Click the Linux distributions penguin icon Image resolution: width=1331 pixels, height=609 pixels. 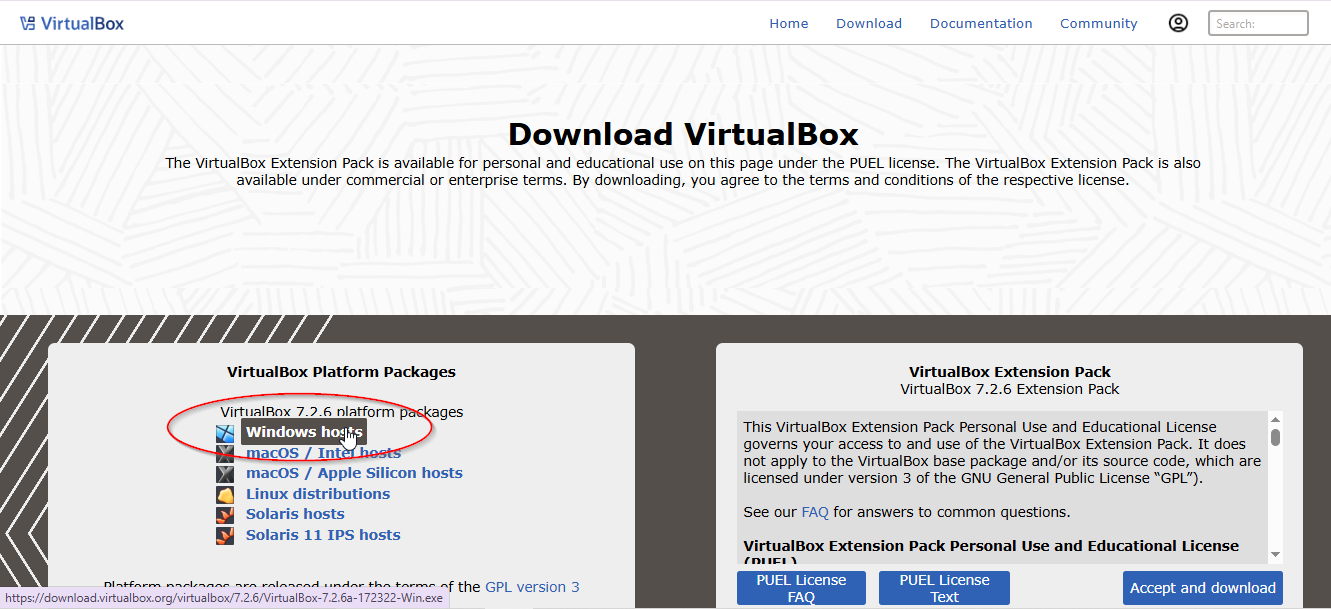pos(226,494)
